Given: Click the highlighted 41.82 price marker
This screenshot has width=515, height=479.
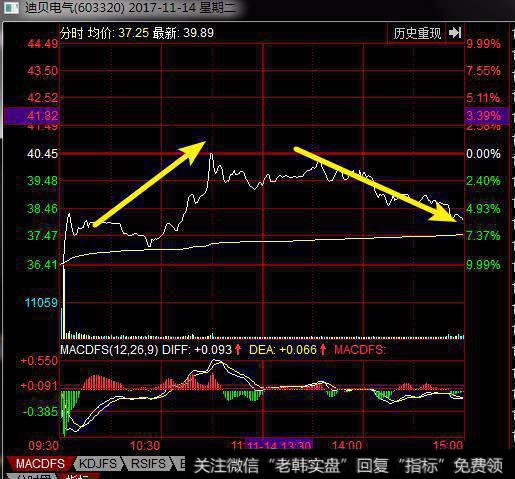Looking at the screenshot, I should 32,116.
